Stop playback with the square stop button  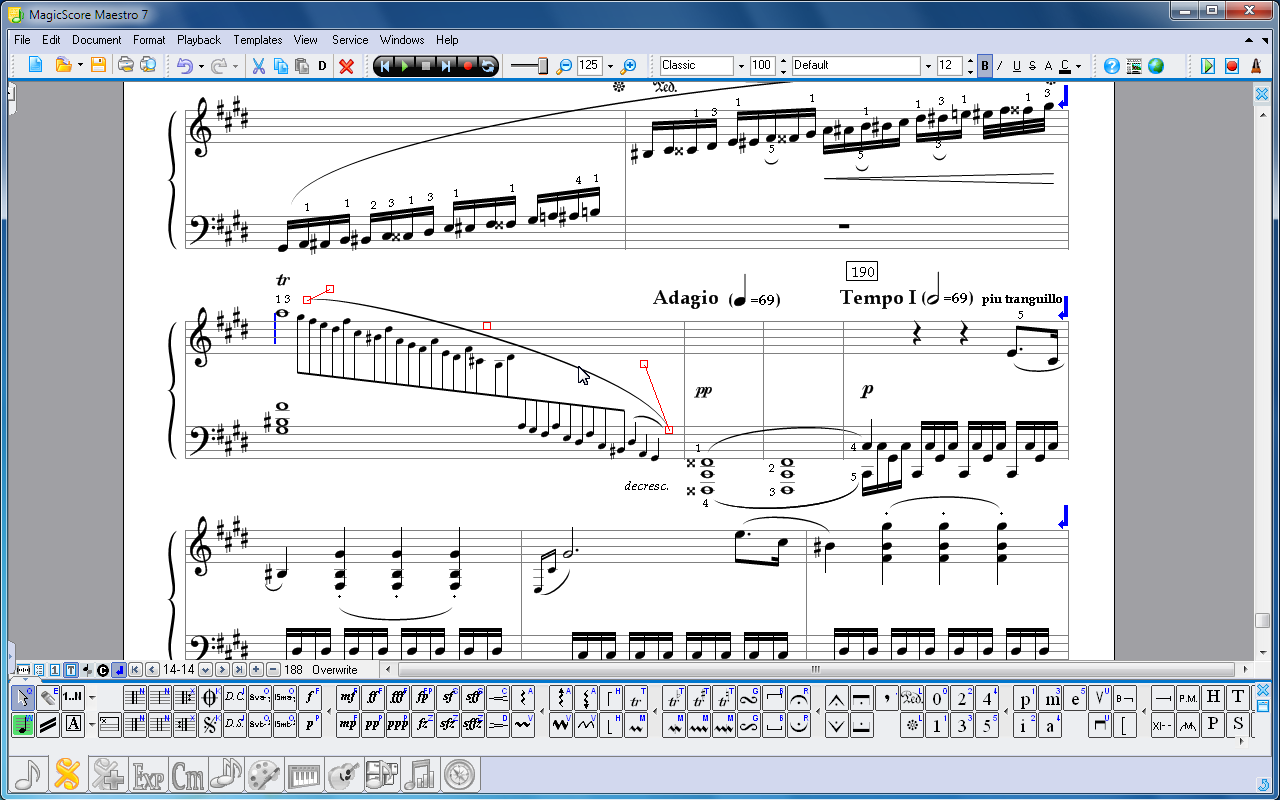[425, 66]
